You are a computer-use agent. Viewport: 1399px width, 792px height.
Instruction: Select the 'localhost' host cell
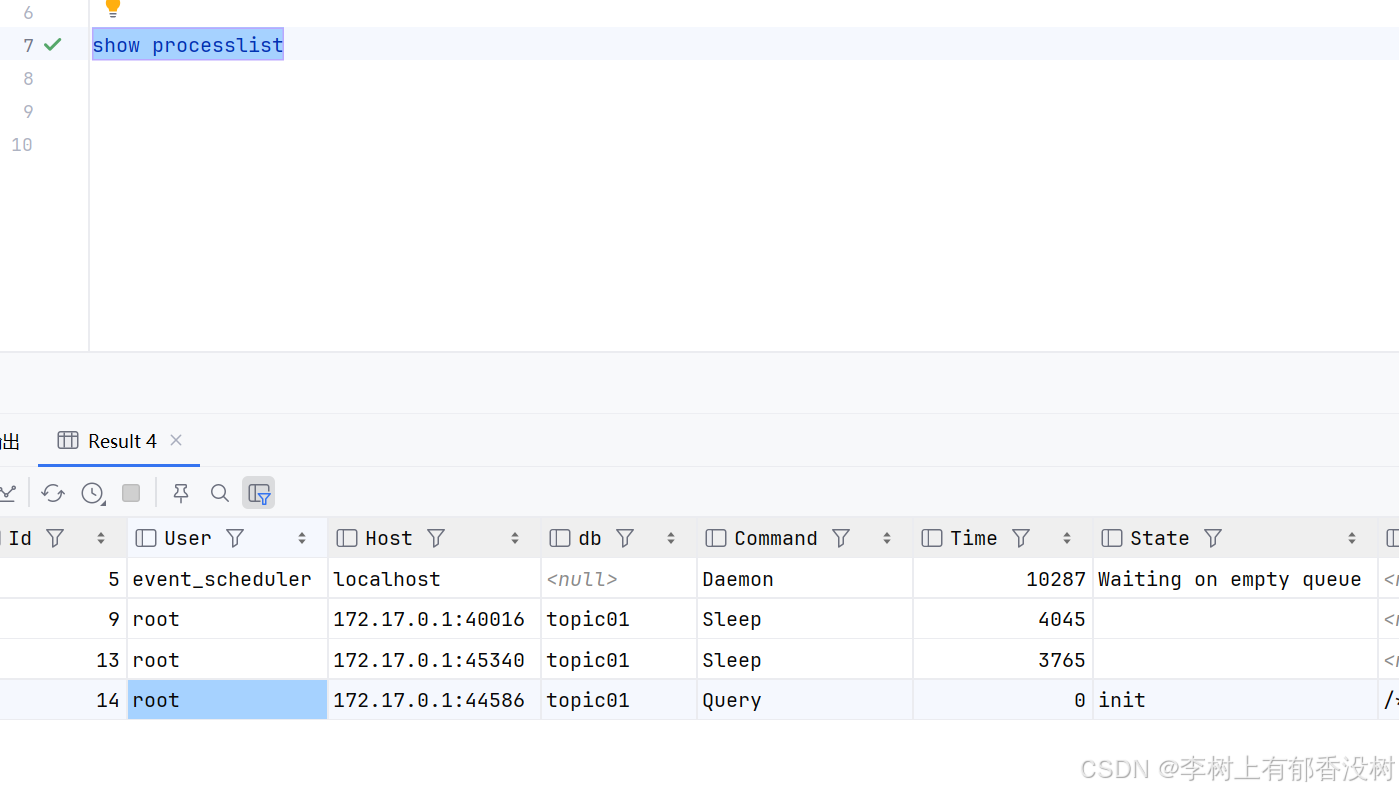434,579
